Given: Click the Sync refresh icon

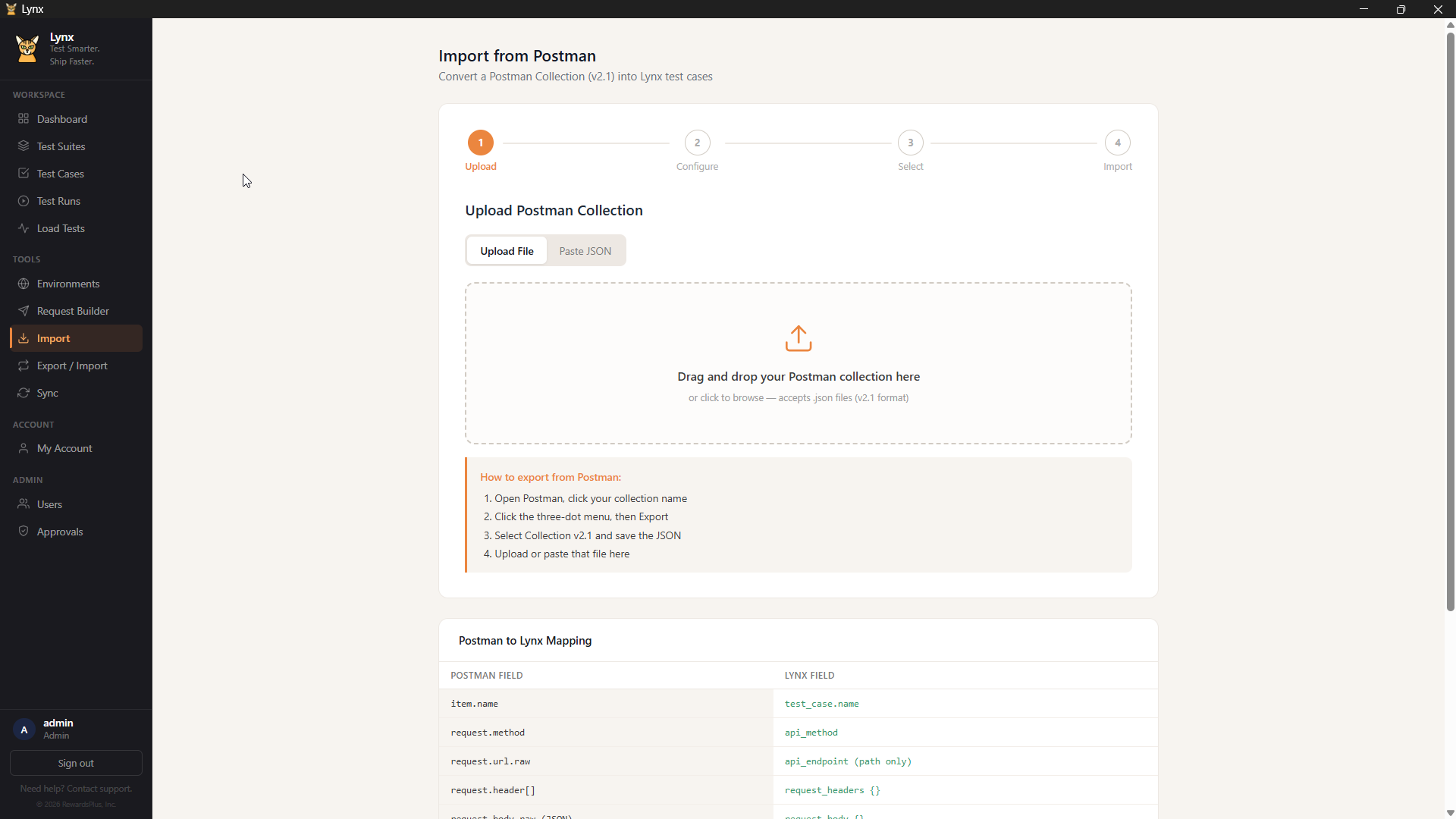Looking at the screenshot, I should coord(24,393).
